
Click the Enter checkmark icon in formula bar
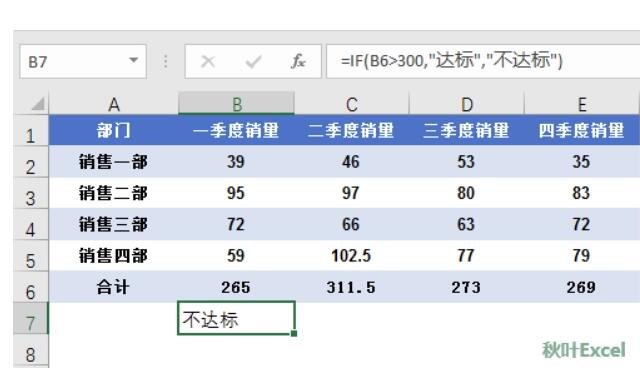click(253, 62)
